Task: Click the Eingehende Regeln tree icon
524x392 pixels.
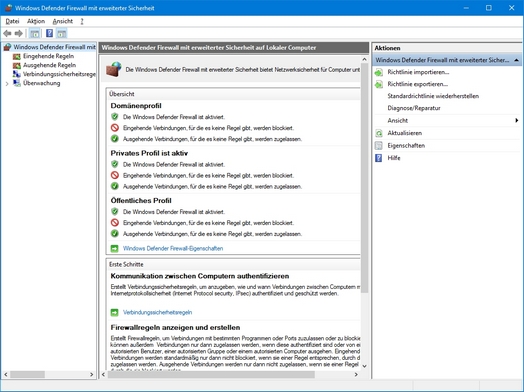Action: 17,56
